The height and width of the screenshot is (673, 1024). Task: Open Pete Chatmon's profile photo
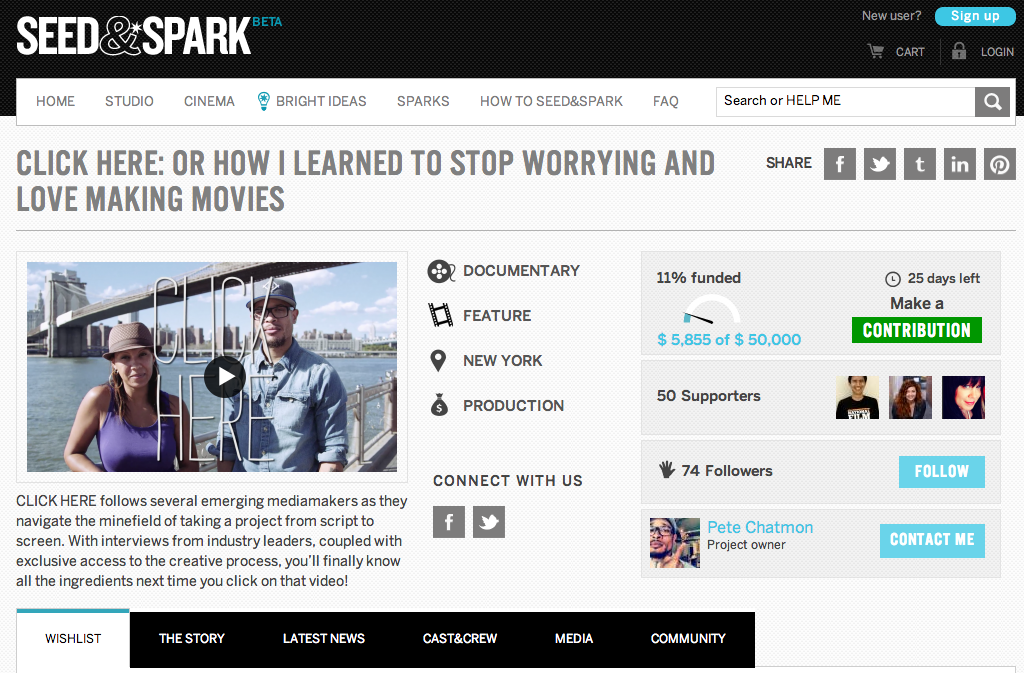(675, 542)
